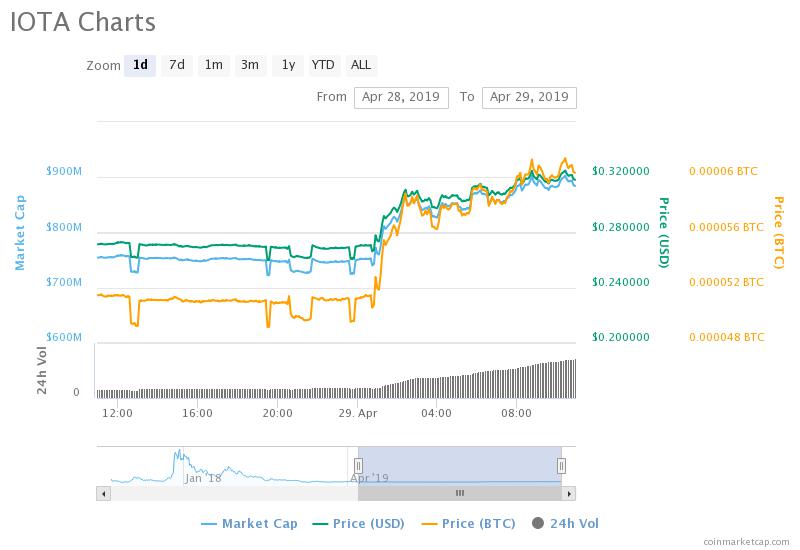This screenshot has height=550, width=800.
Task: Click the 20:00 time axis label
Action: tap(277, 413)
